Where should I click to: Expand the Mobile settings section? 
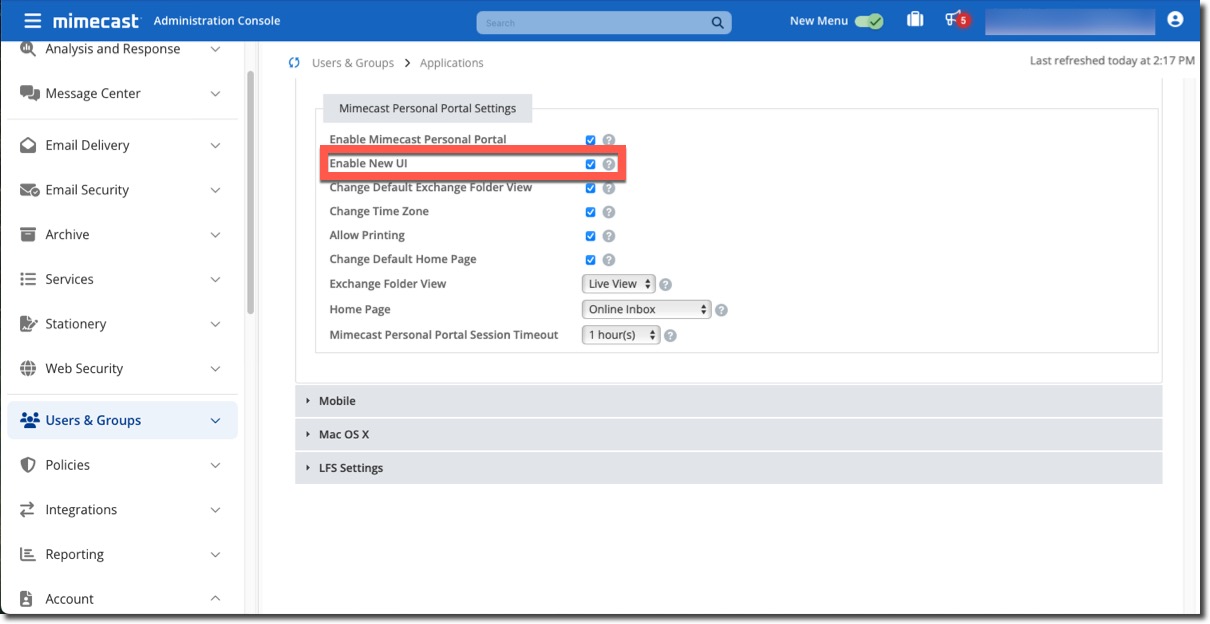[337, 400]
